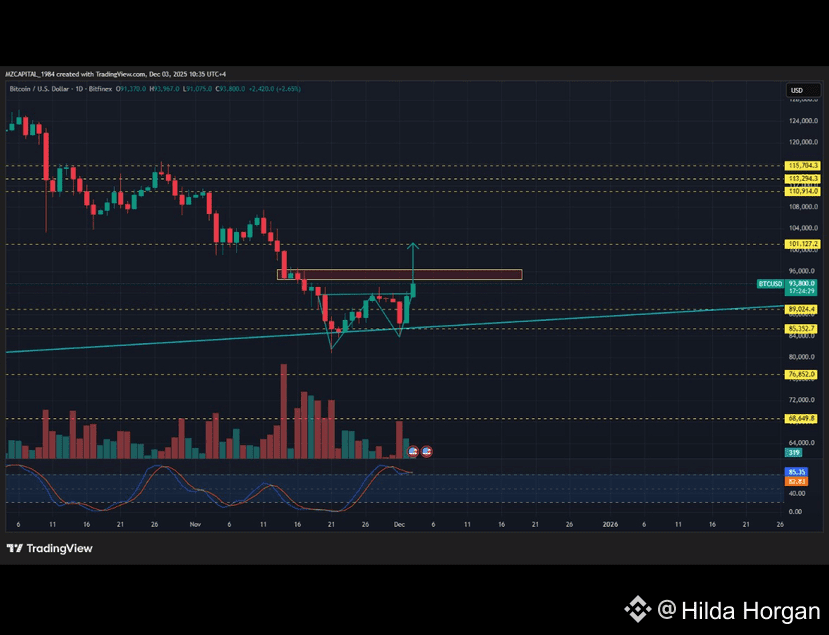Screen dimensions: 829x635
Task: Select the 89,024.4 horizontal level label
Action: click(x=802, y=309)
